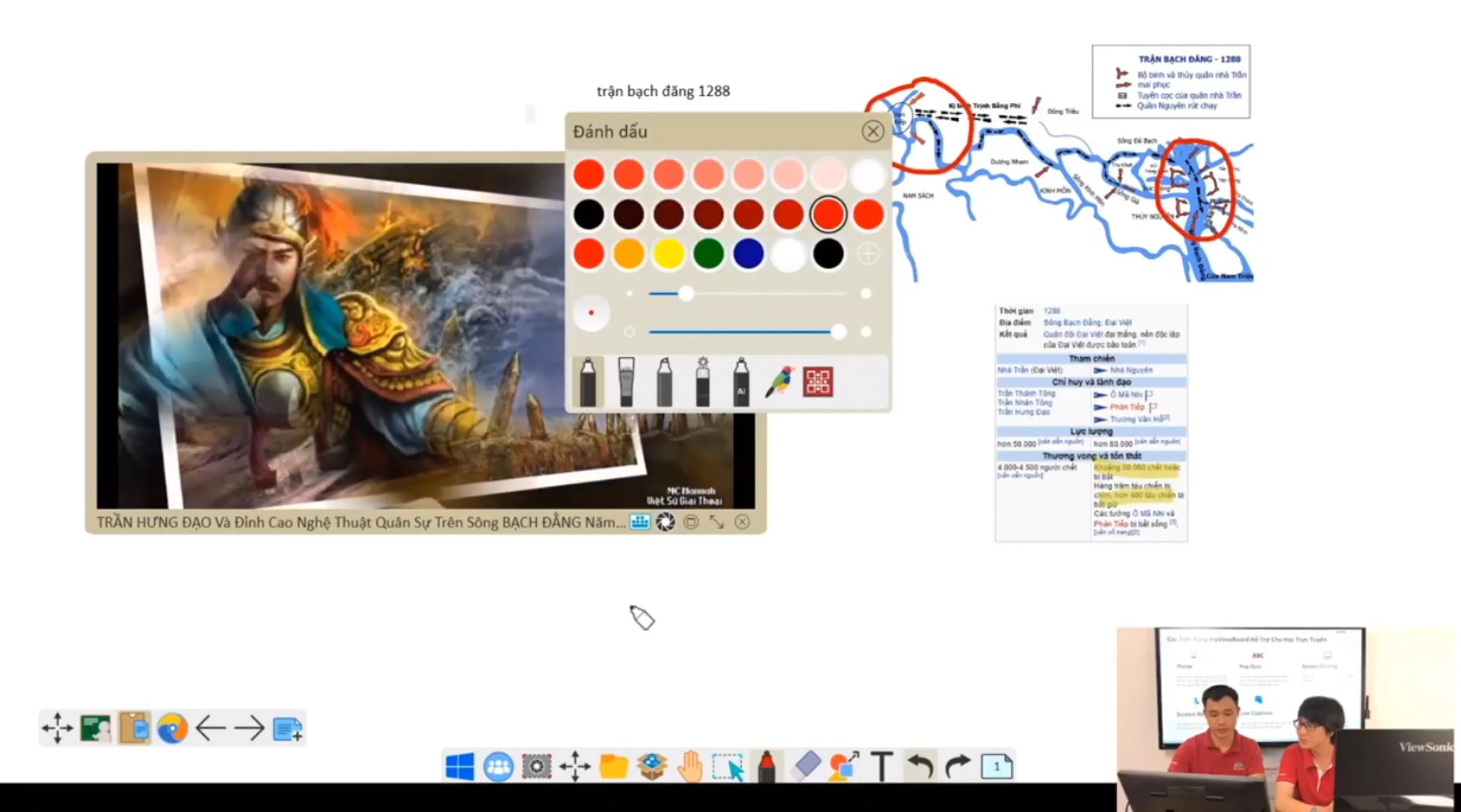Image resolution: width=1461 pixels, height=812 pixels.
Task: Pick the orange color swatch
Action: pyautogui.click(x=628, y=253)
